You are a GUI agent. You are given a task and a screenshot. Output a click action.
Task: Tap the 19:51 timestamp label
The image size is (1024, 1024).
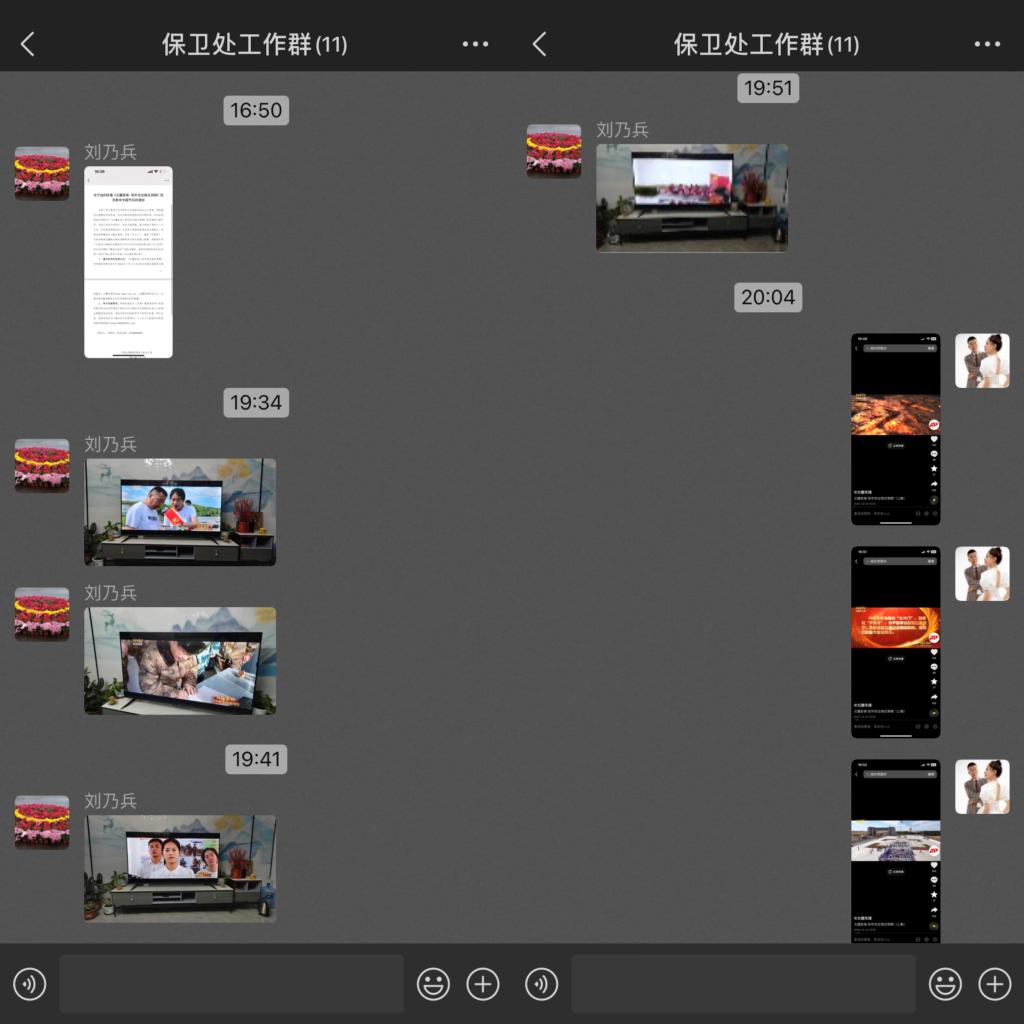coord(768,88)
